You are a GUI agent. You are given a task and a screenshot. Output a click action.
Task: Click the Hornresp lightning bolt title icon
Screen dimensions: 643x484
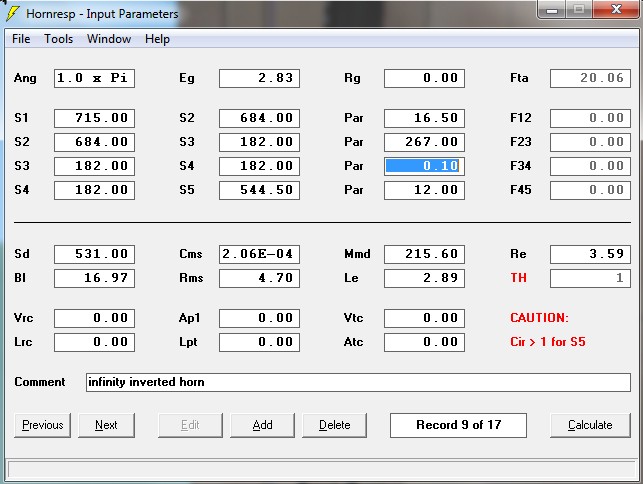click(12, 13)
